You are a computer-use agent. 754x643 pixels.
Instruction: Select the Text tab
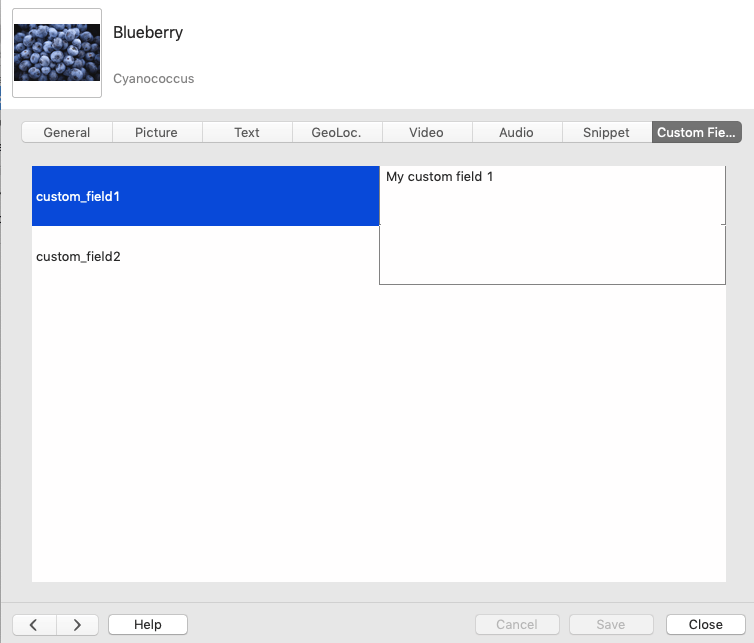[247, 132]
